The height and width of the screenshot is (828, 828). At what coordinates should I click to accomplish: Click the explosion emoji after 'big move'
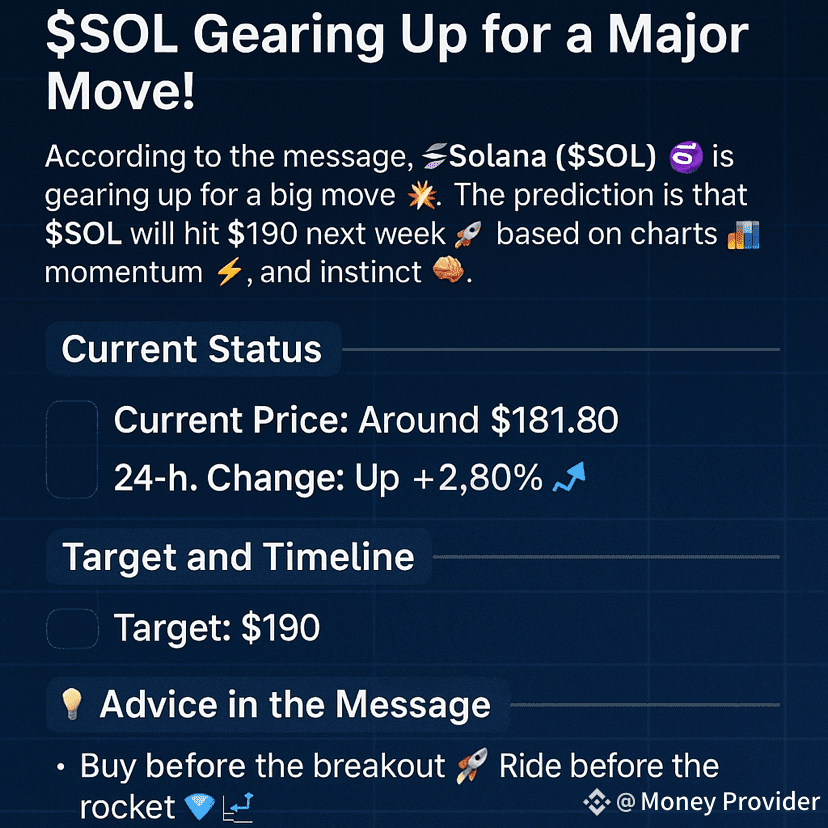tap(422, 196)
